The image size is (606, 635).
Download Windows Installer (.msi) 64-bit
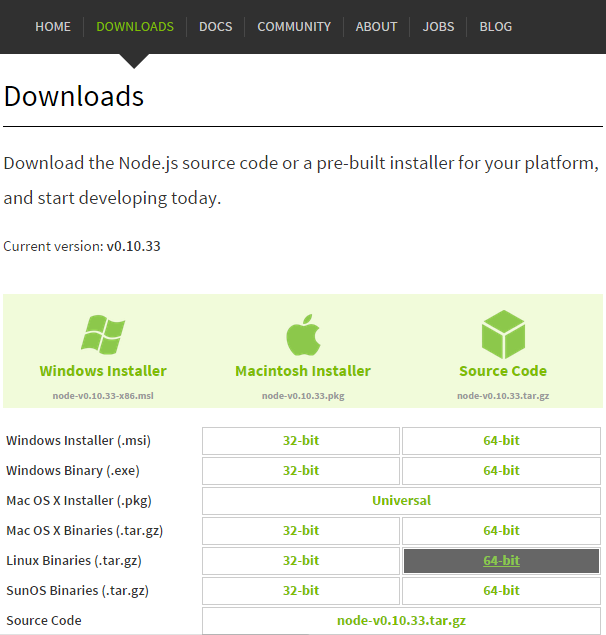click(x=501, y=441)
